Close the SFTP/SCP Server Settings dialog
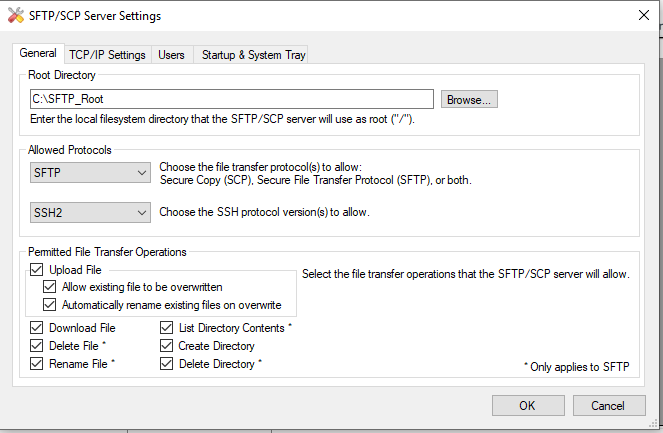663x433 pixels. tap(642, 16)
